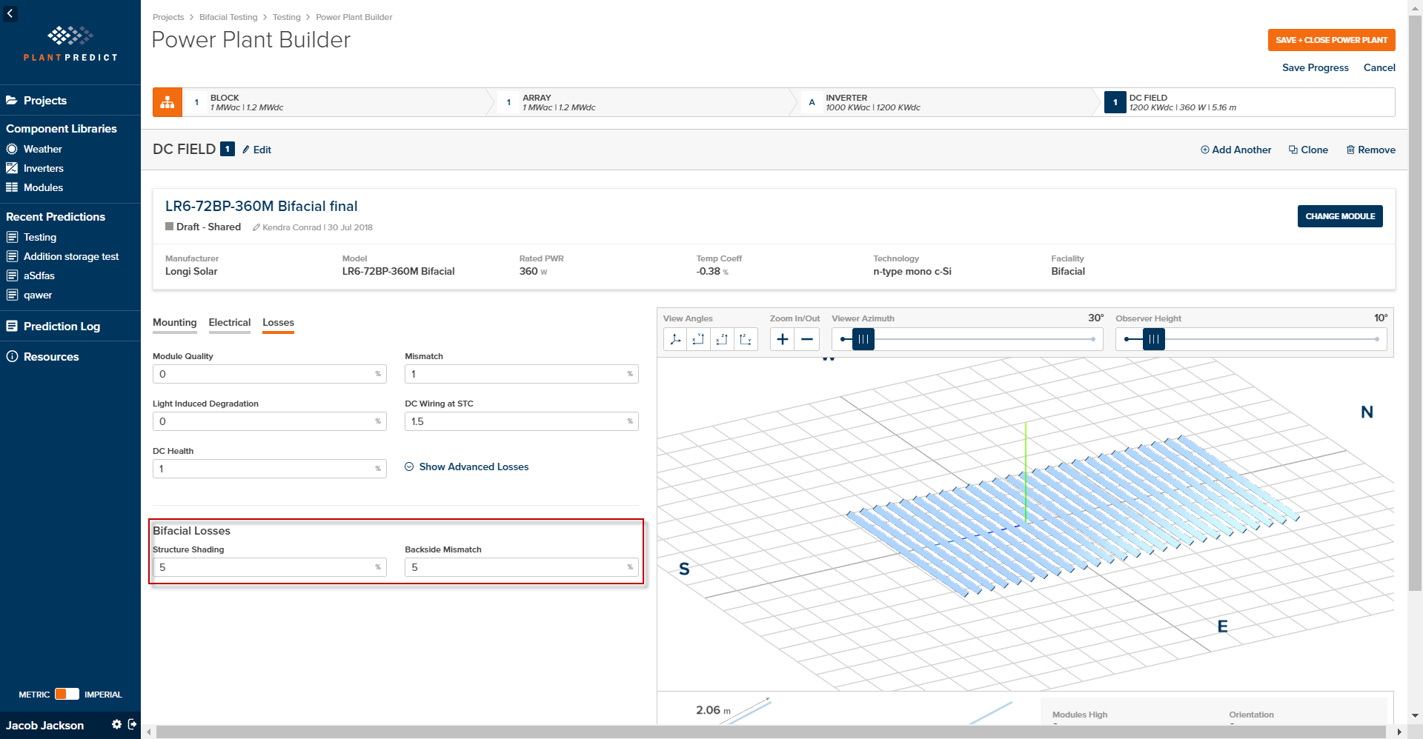Click the Observer Height slider handle
The height and width of the screenshot is (739, 1423).
(1154, 339)
